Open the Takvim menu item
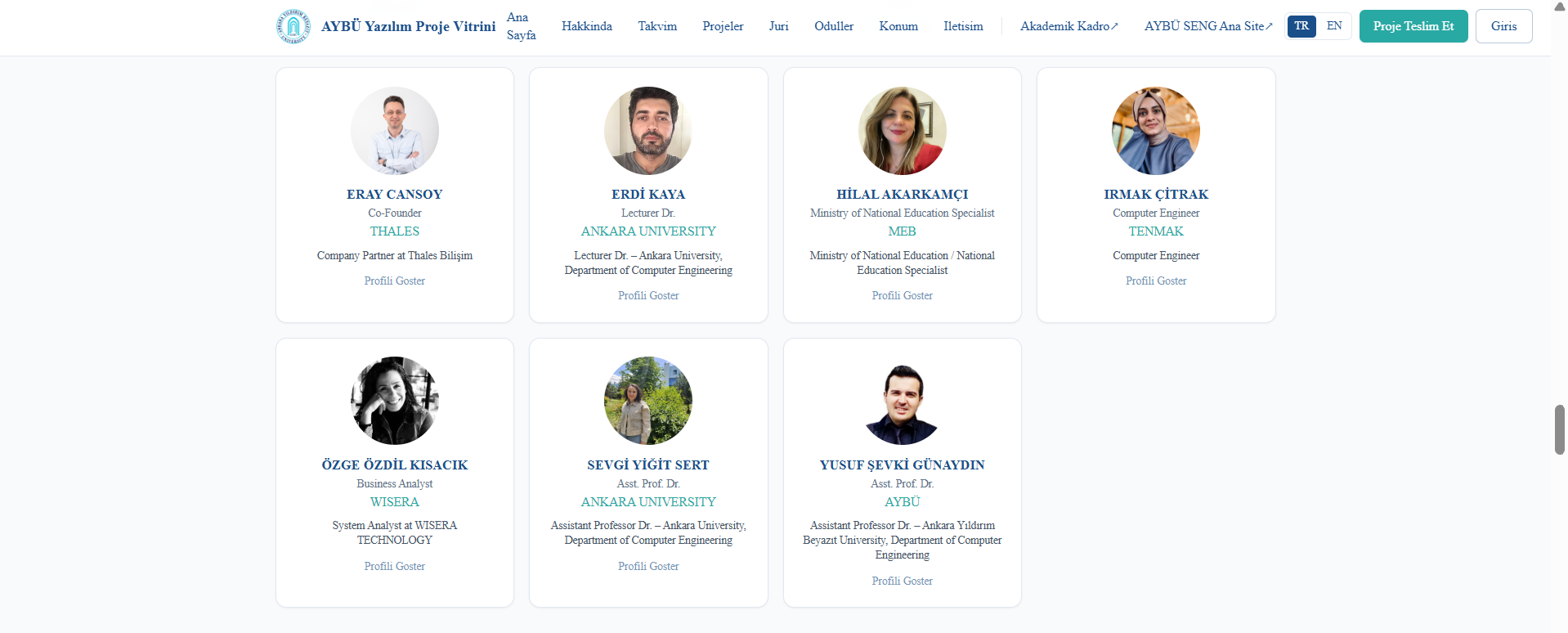This screenshot has height=633, width=1568. [657, 26]
